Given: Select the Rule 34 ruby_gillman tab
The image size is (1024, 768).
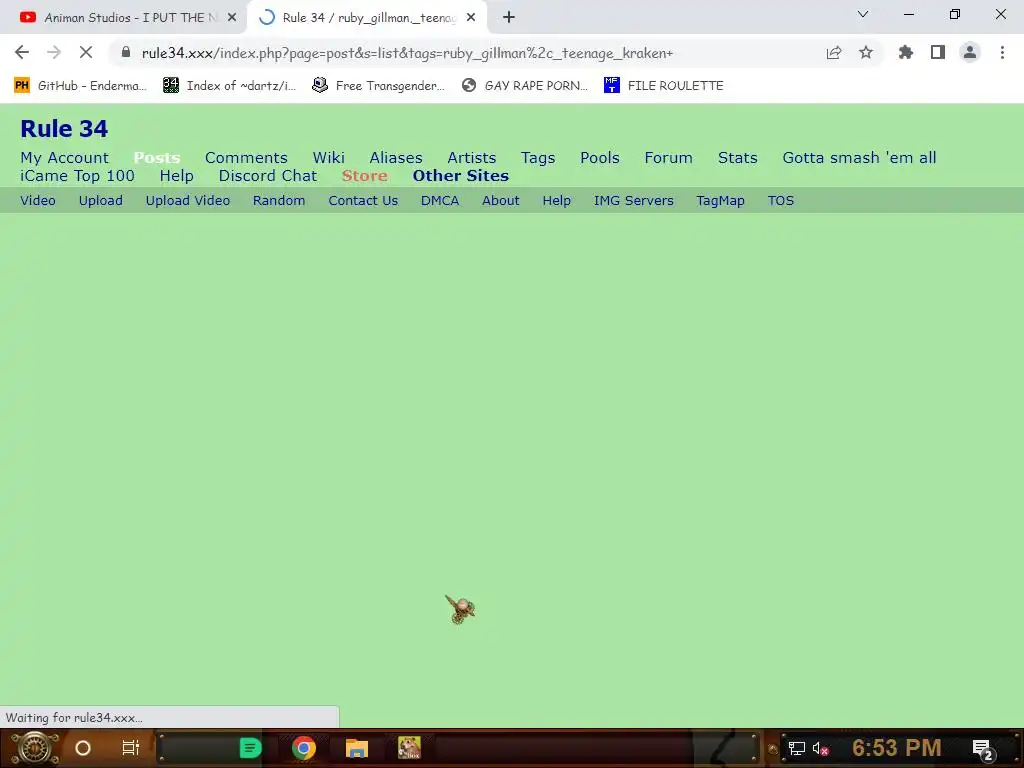Looking at the screenshot, I should [369, 18].
